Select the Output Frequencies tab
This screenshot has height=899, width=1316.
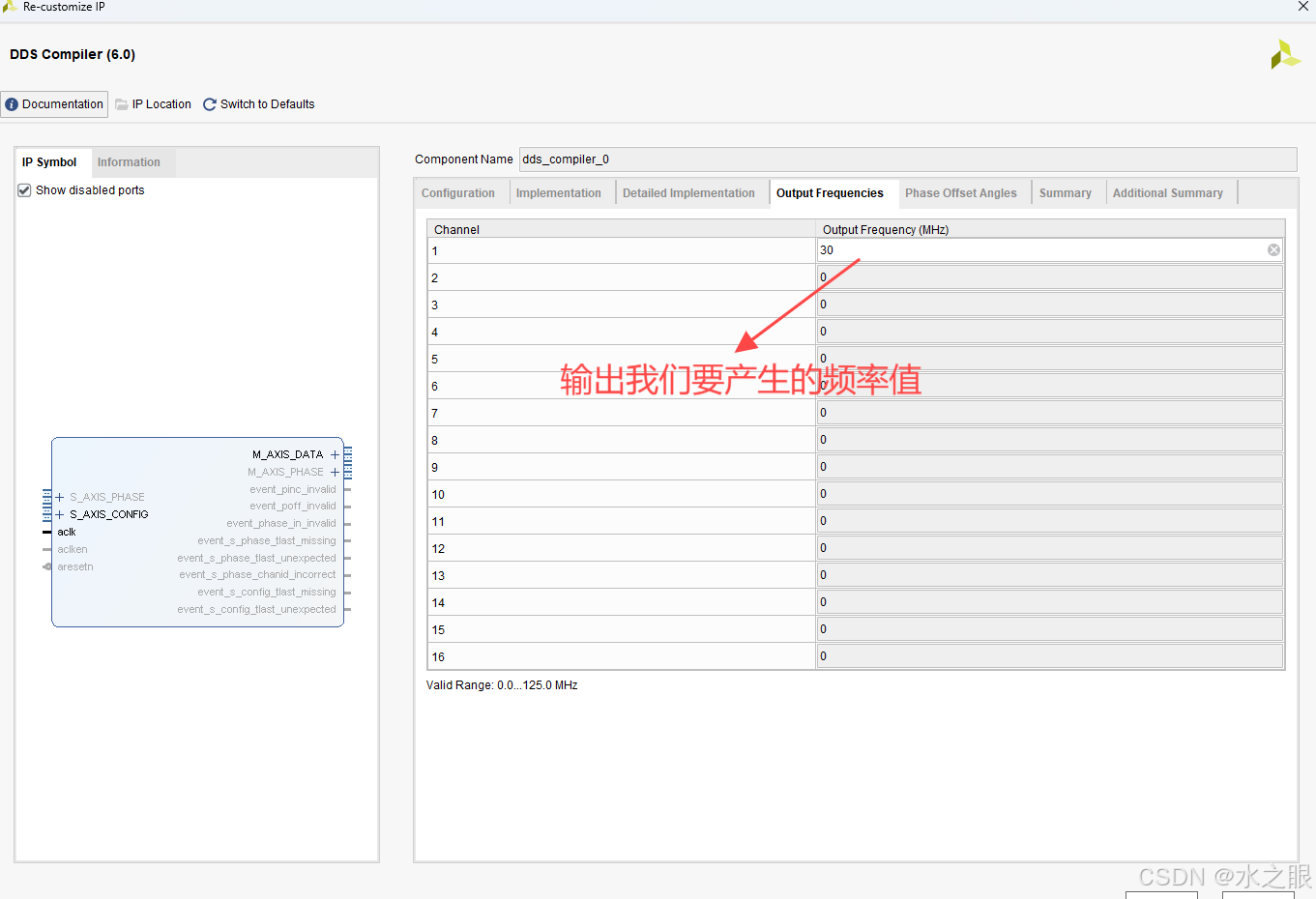tap(830, 193)
